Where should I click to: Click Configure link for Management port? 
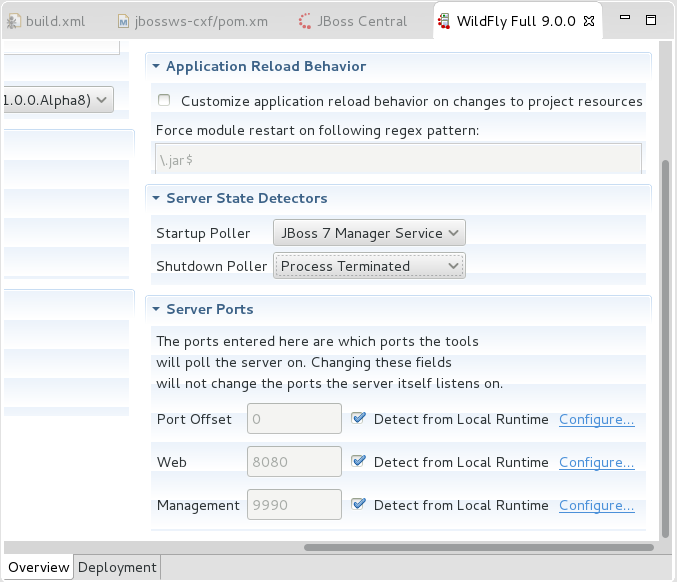click(x=596, y=505)
